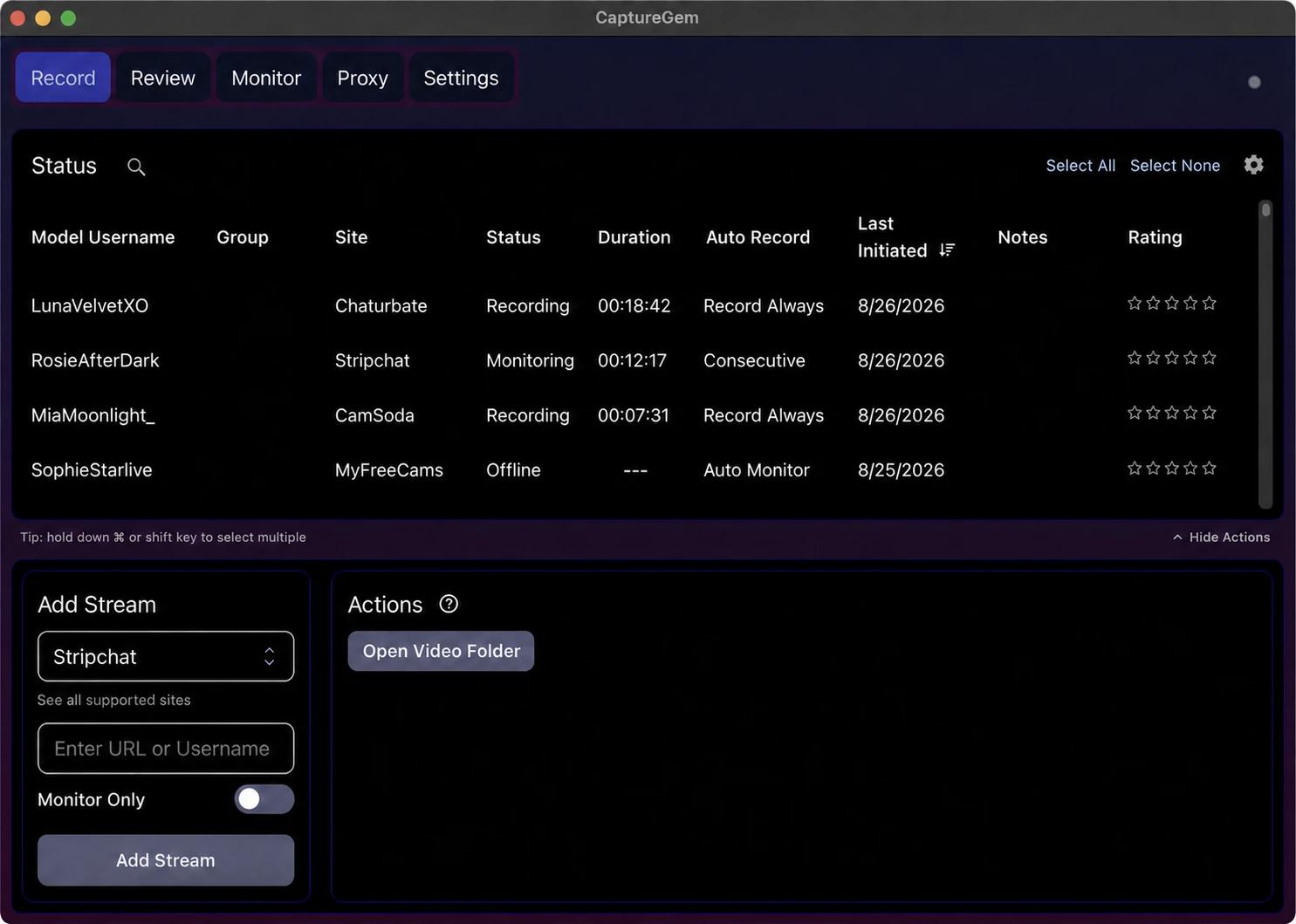1296x924 pixels.
Task: Click Recording status of LunaVelvetXO
Action: pyautogui.click(x=527, y=305)
